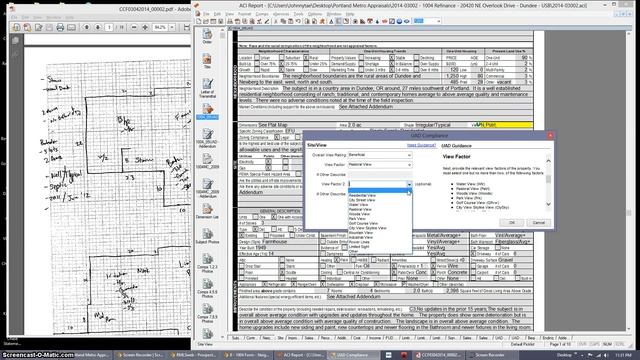The height and width of the screenshot is (360, 640).
Task: Click yellow highlighted View field in form
Action: pos(507,125)
